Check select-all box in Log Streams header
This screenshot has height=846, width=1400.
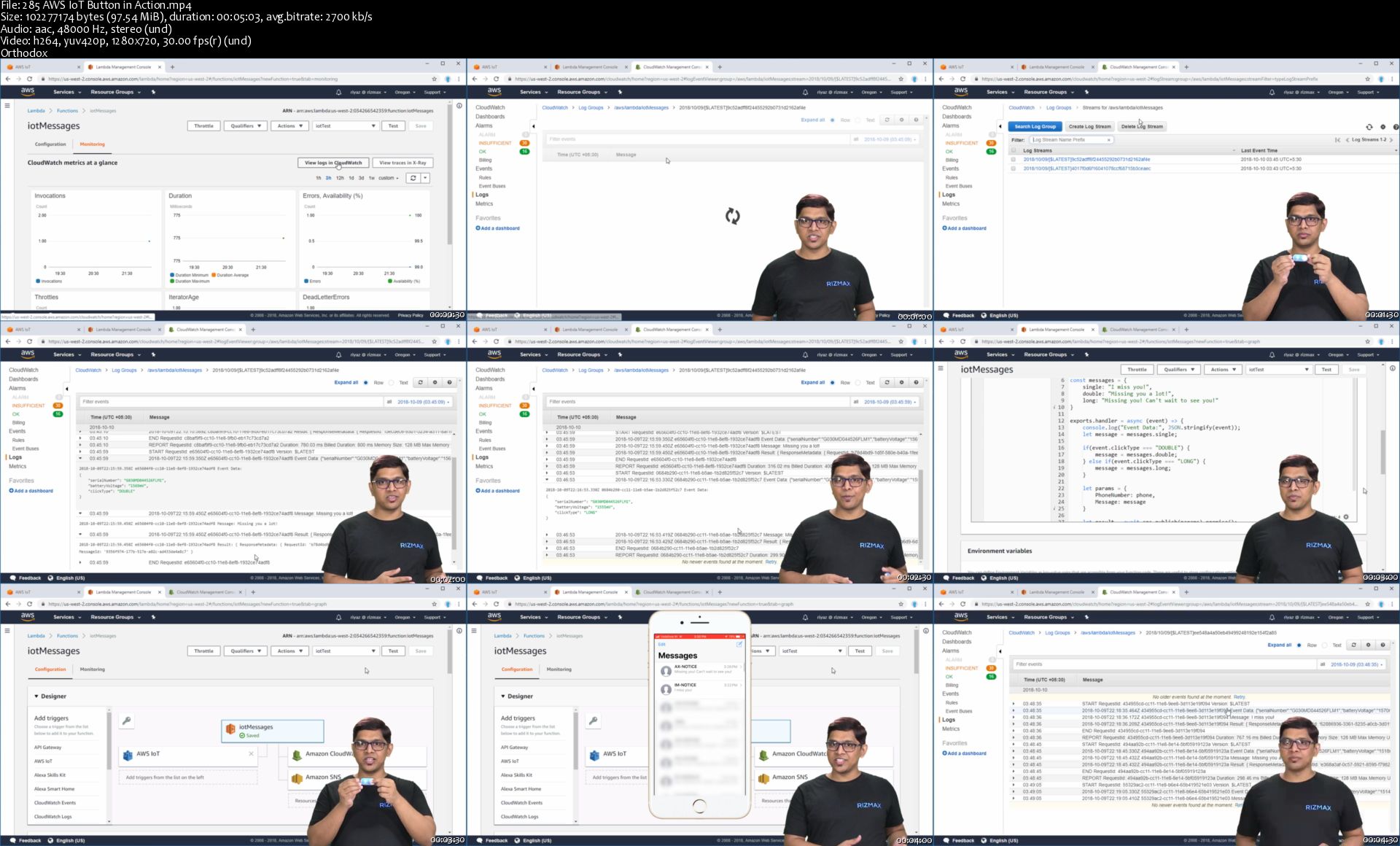click(x=1013, y=150)
